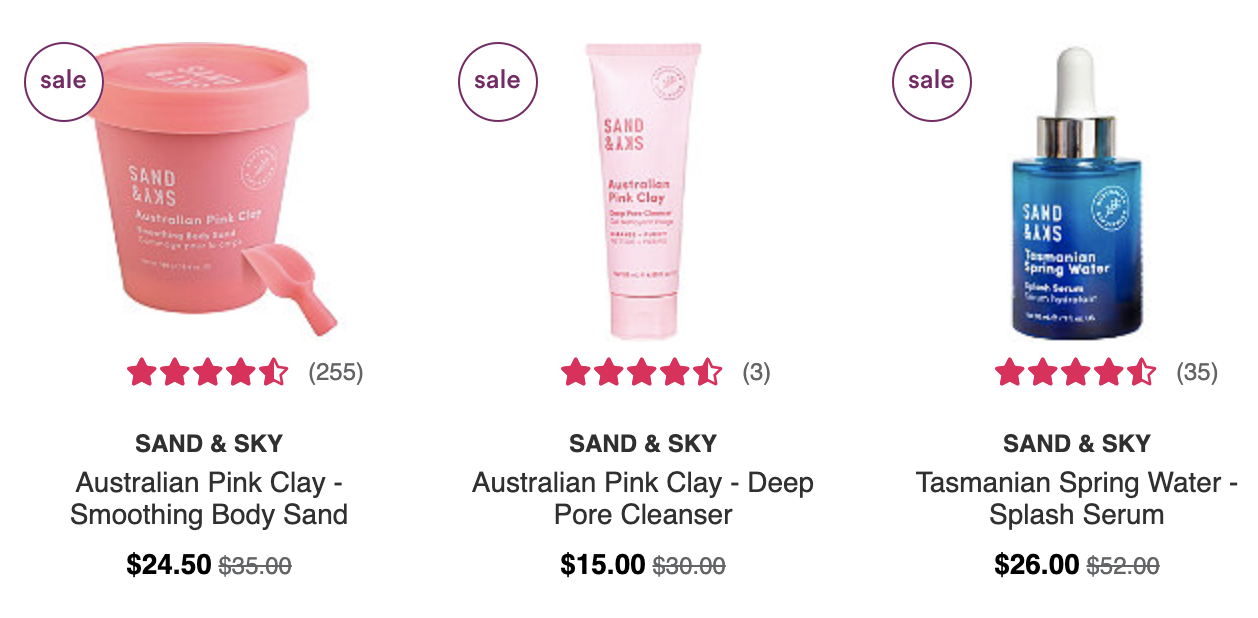
Task: Click the sale badge on Deep Pore Cleanser
Action: coord(497,81)
